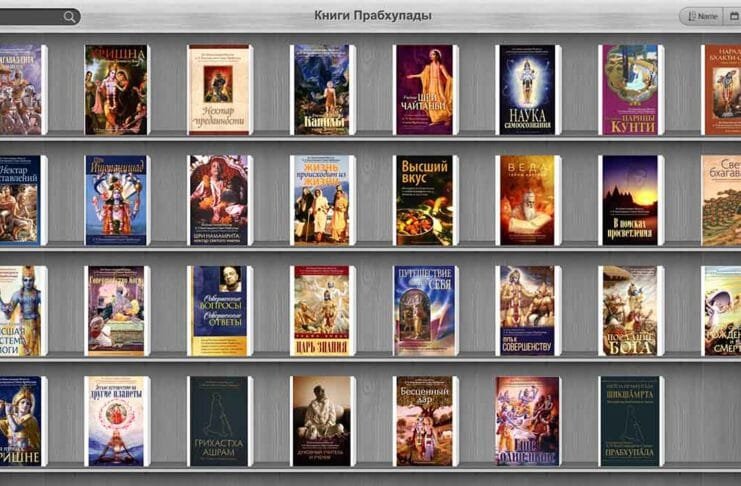Open the На пути к Кришне book
The image size is (741, 486).
coord(24,421)
